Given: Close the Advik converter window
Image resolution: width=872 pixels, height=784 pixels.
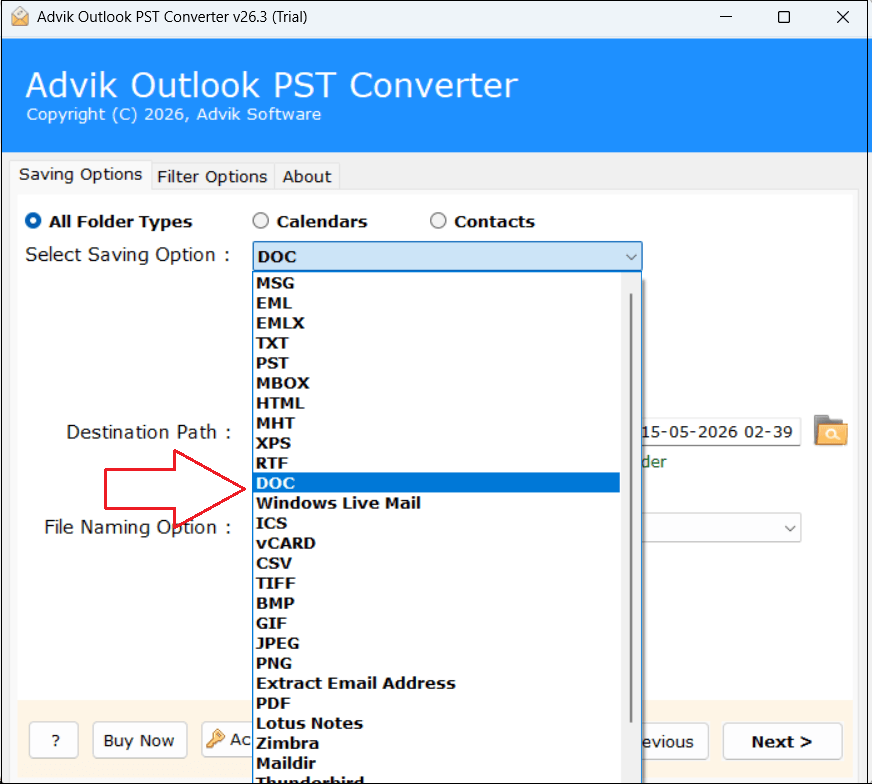Looking at the screenshot, I should pos(843,17).
